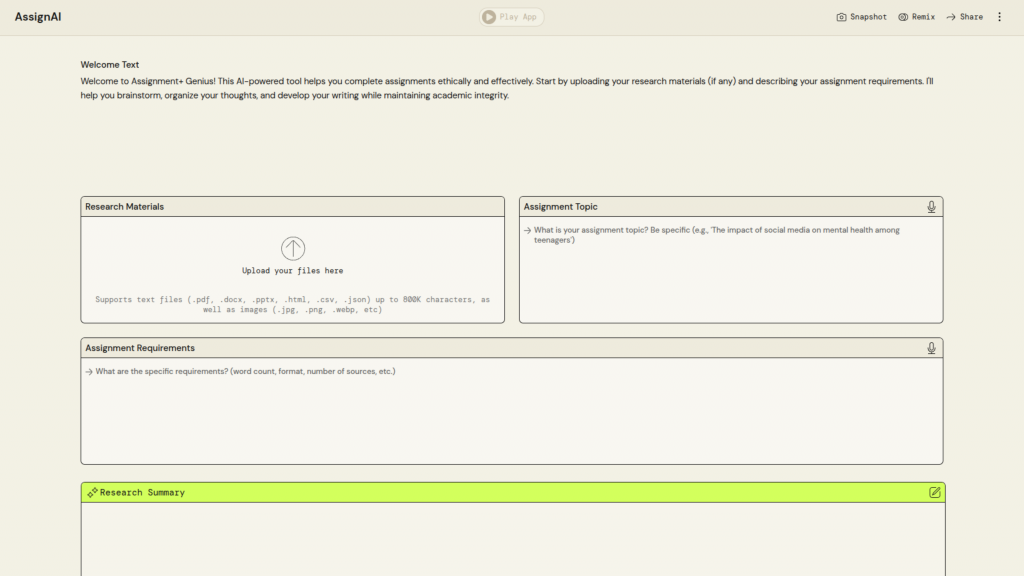Activate microphone for Assignment Topic
The height and width of the screenshot is (576, 1024).
tap(931, 207)
